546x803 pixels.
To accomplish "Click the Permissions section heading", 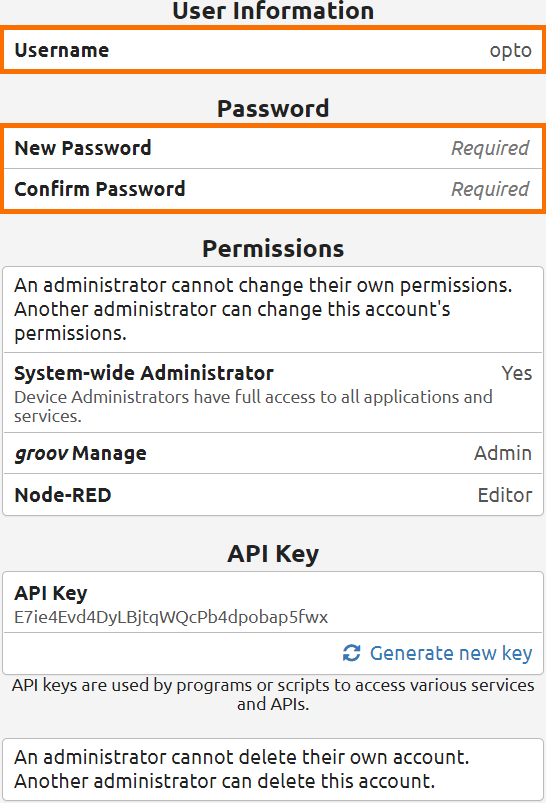I will click(273, 249).
